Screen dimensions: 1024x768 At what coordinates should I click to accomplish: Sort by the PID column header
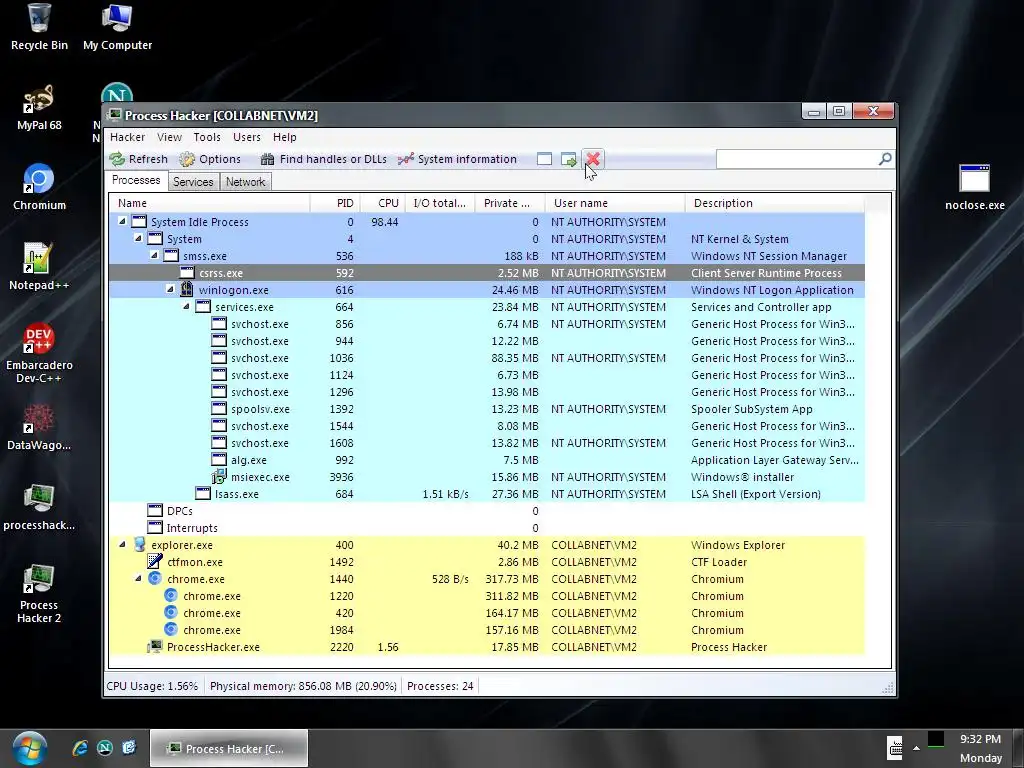335,203
